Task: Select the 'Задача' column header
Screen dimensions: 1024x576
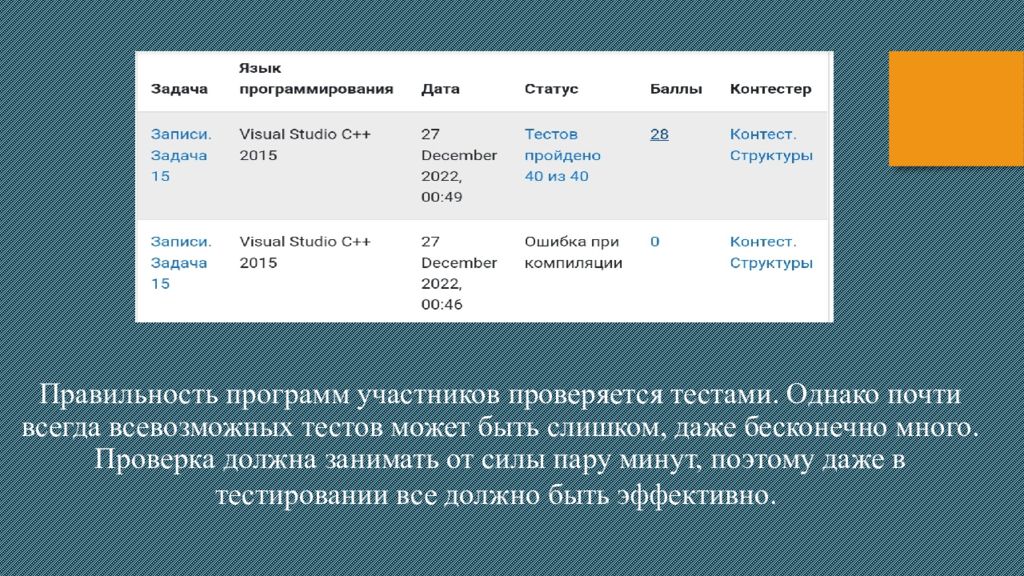Action: tap(179, 89)
